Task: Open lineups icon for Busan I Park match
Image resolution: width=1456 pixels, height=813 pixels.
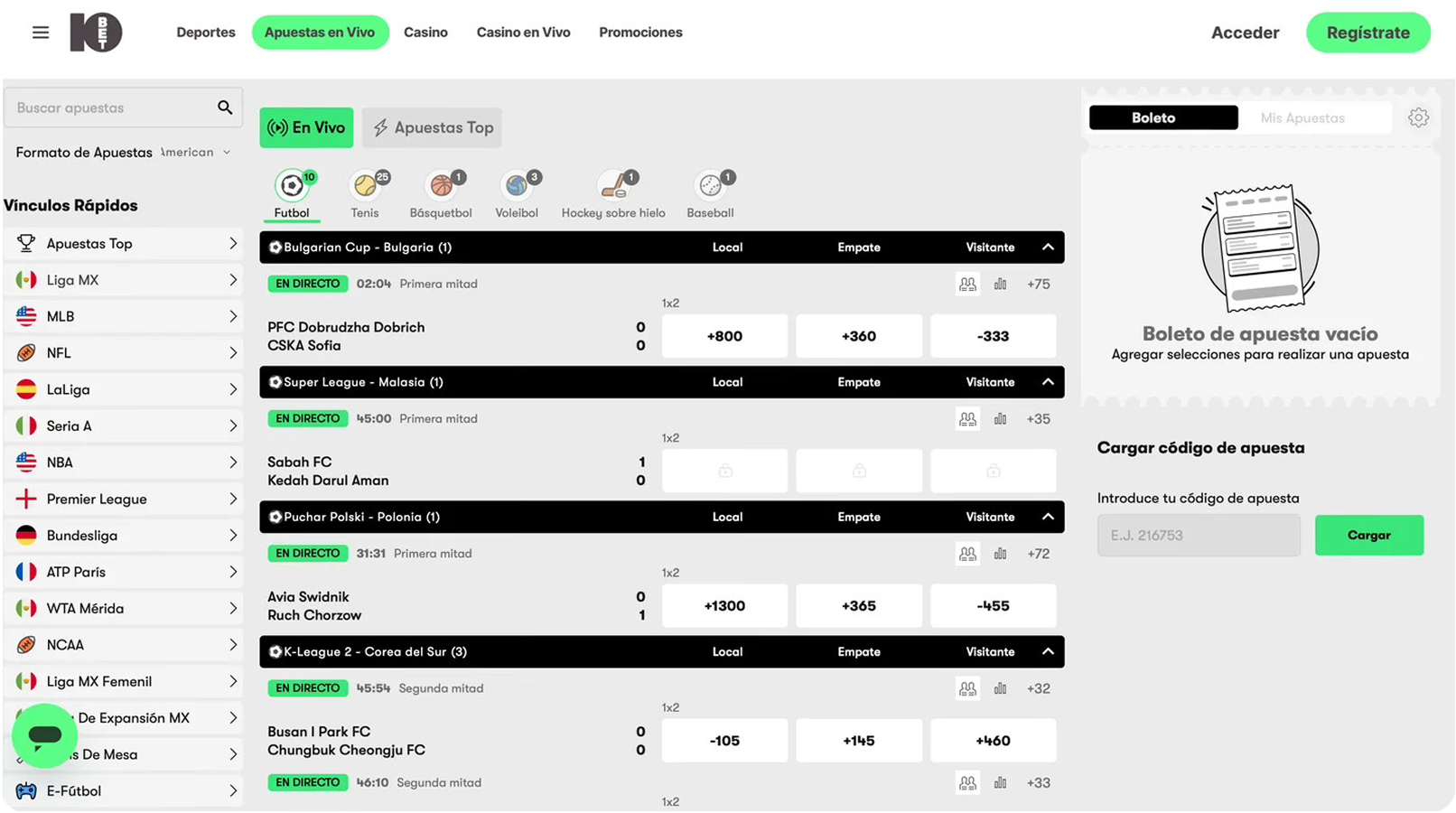Action: pos(967,688)
